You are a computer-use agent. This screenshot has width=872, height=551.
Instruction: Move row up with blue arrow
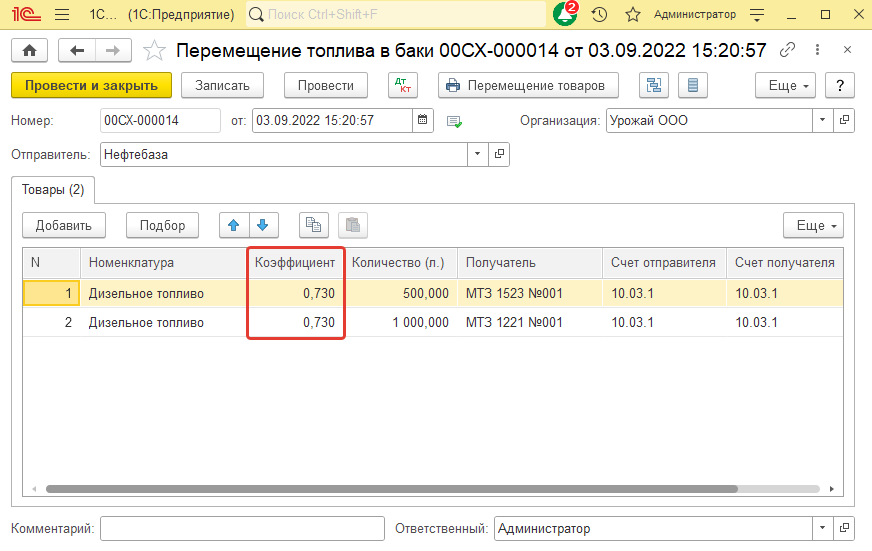click(x=234, y=225)
